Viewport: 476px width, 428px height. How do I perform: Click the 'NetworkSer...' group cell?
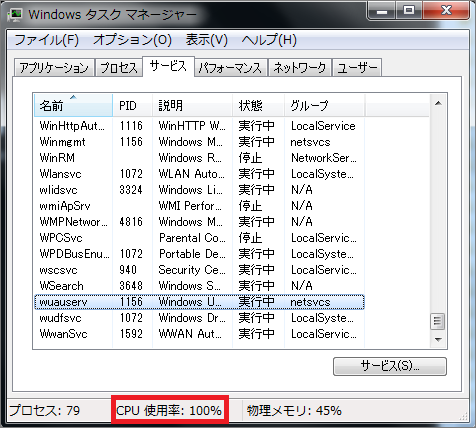point(324,158)
